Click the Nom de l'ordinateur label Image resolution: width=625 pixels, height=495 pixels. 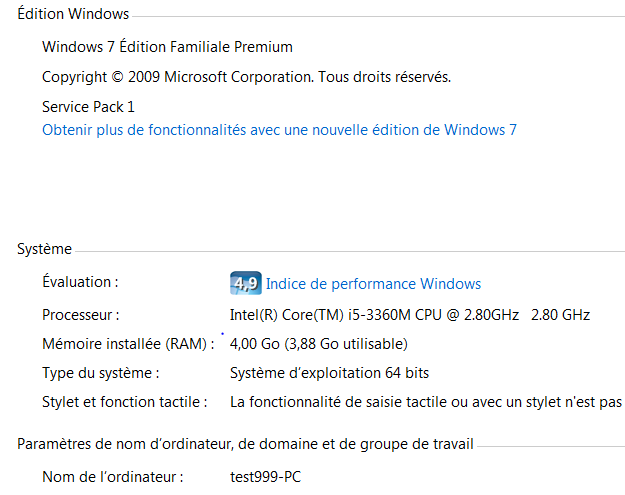(112, 477)
